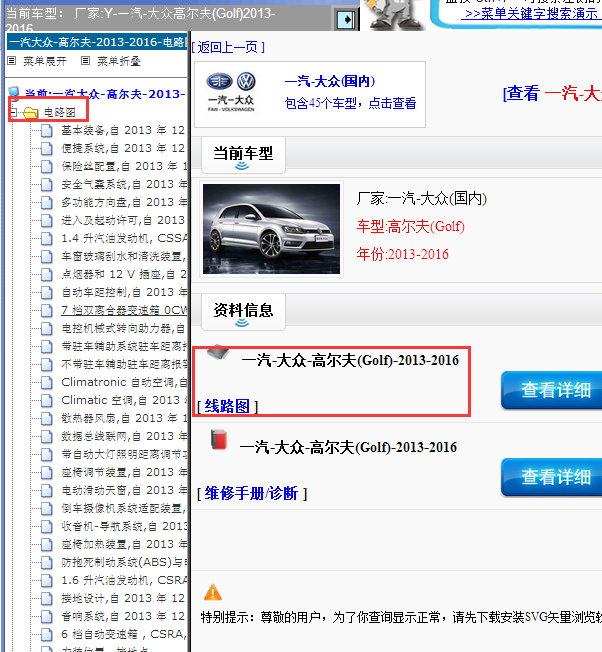Click the 菜单折叠 collapse-all icon
Screen dimensions: 602x652
(85, 61)
